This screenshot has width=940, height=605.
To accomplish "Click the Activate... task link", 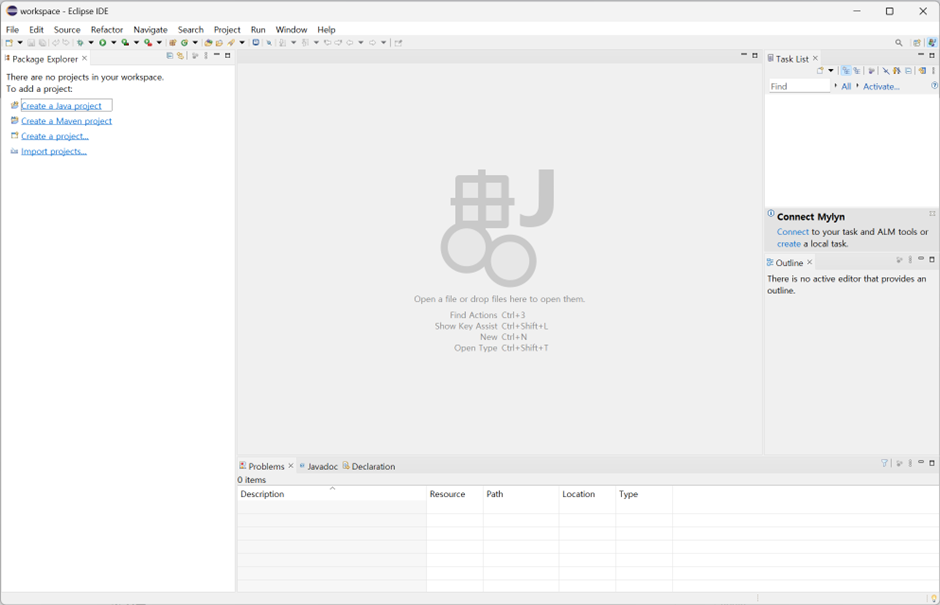I will pos(881,86).
